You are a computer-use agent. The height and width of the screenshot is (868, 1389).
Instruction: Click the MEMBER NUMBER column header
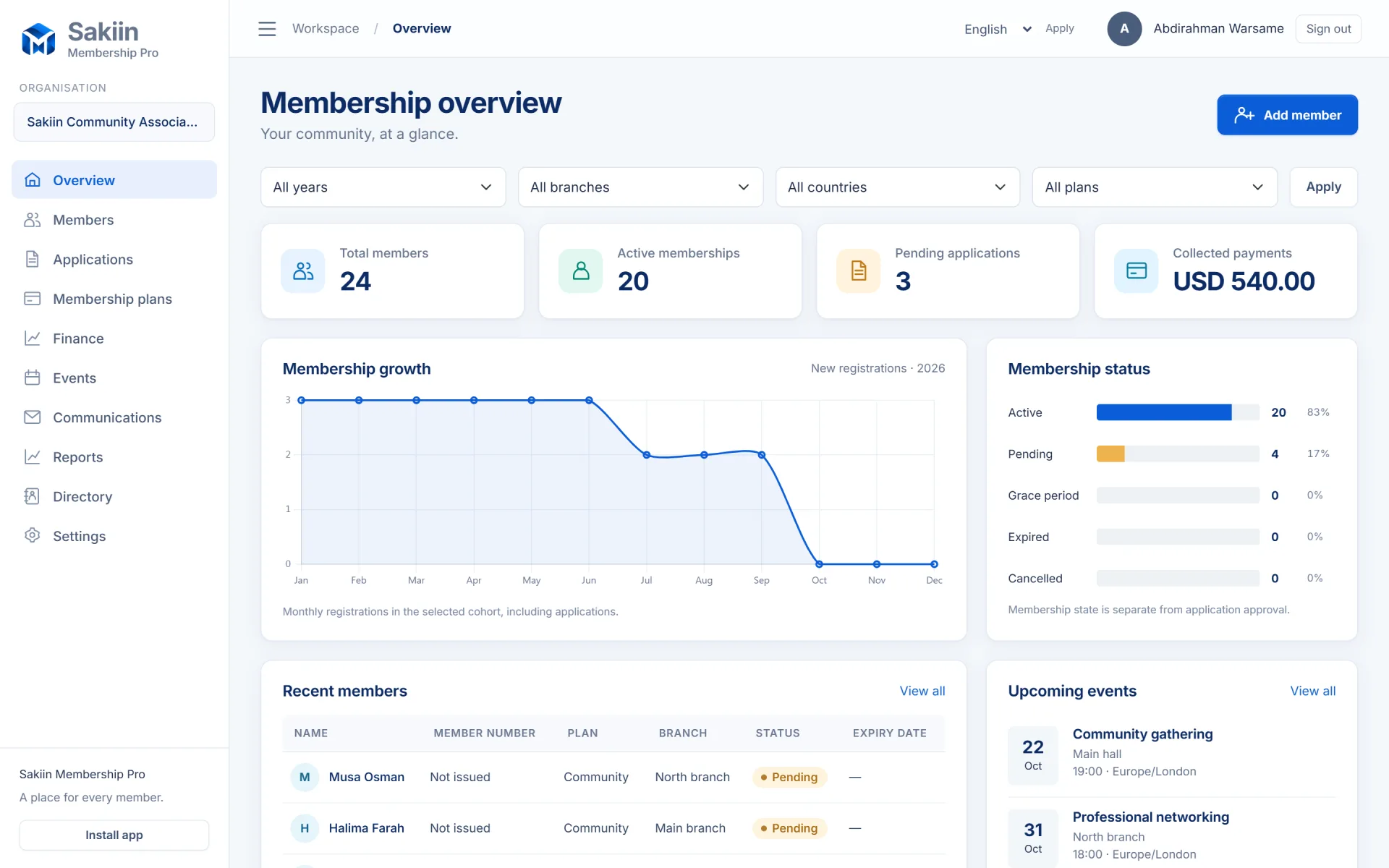pos(485,733)
